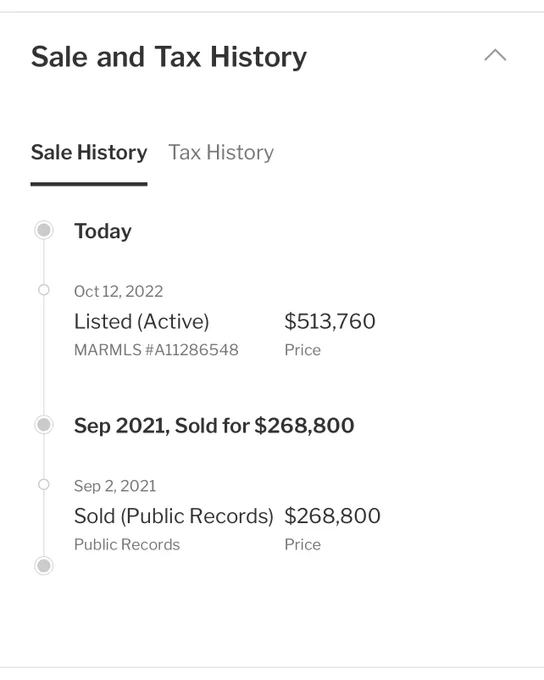The height and width of the screenshot is (680, 544).
Task: Click the Sep 2, 2021 date text
Action: [x=115, y=486]
